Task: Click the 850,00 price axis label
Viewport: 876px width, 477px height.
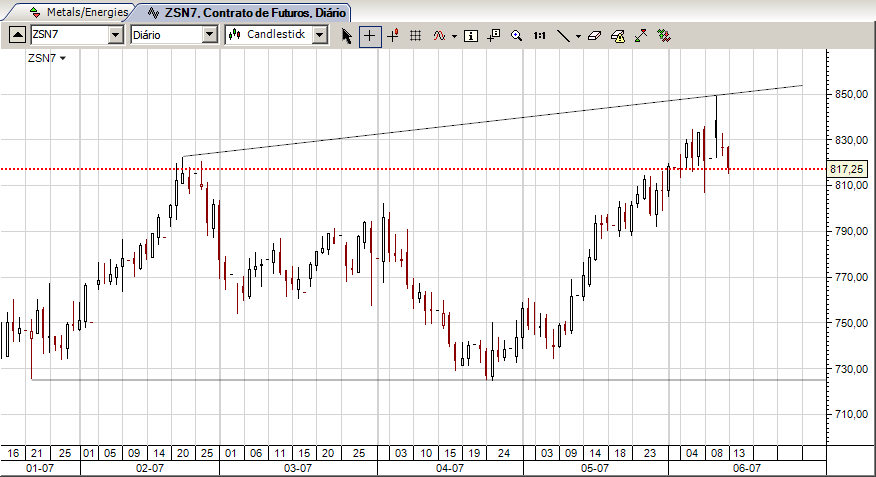Action: (x=851, y=94)
